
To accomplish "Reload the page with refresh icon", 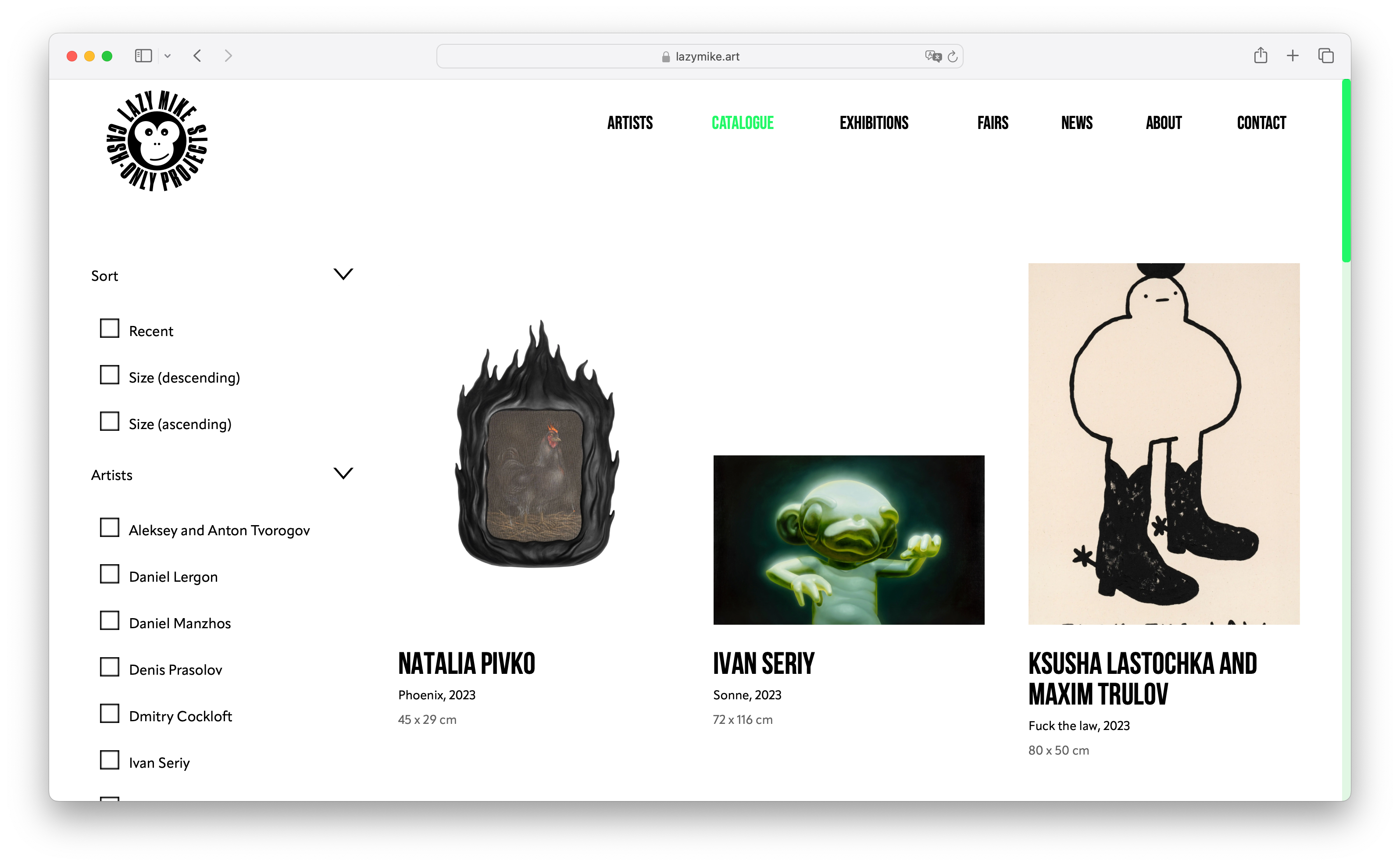I will pyautogui.click(x=952, y=56).
